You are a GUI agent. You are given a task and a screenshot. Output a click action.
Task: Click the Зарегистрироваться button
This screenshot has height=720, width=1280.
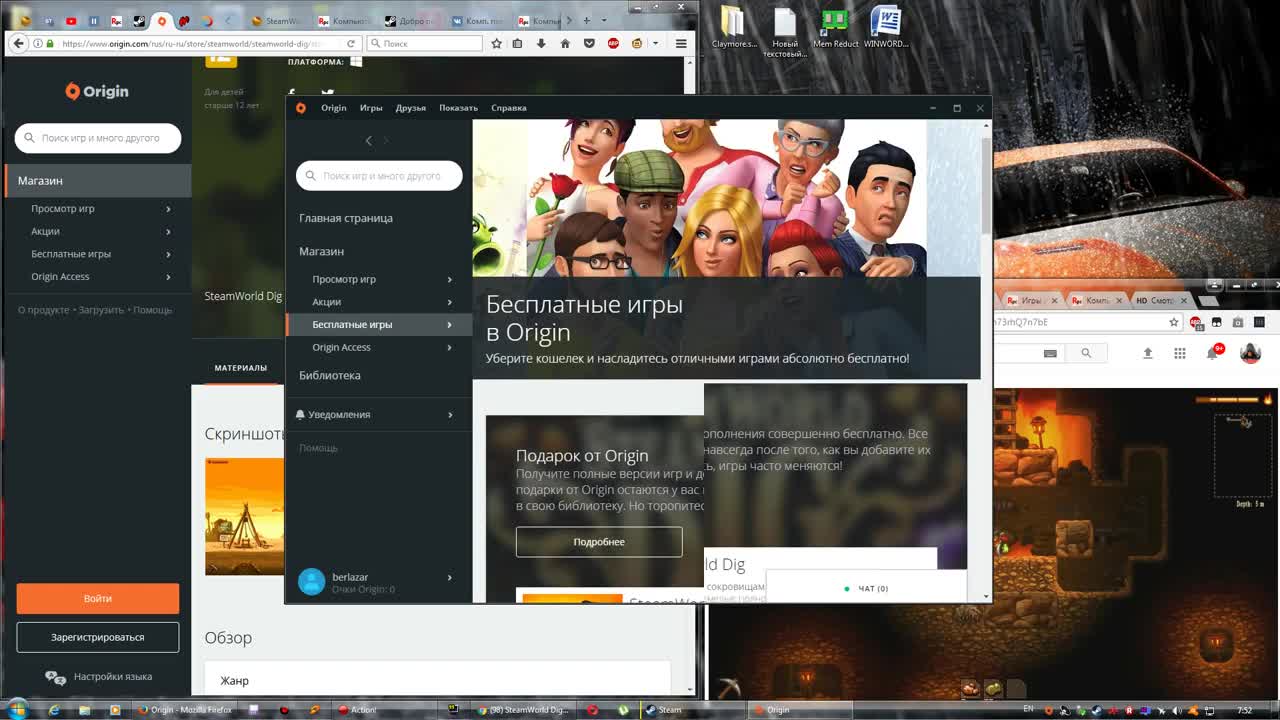98,637
